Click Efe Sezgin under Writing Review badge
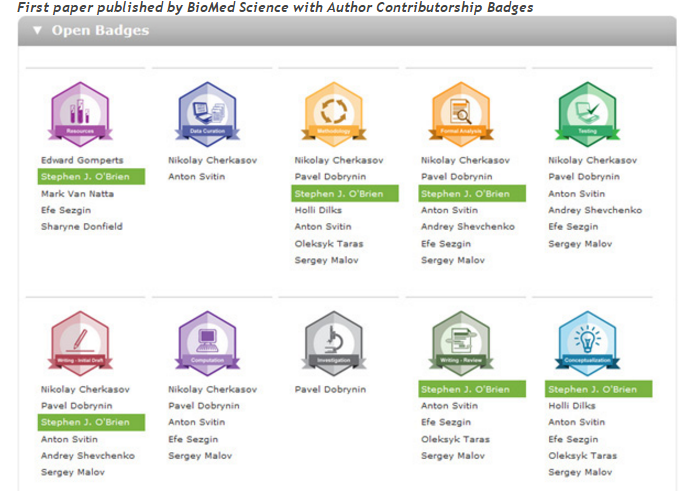Image resolution: width=689 pixels, height=491 pixels. click(446, 422)
